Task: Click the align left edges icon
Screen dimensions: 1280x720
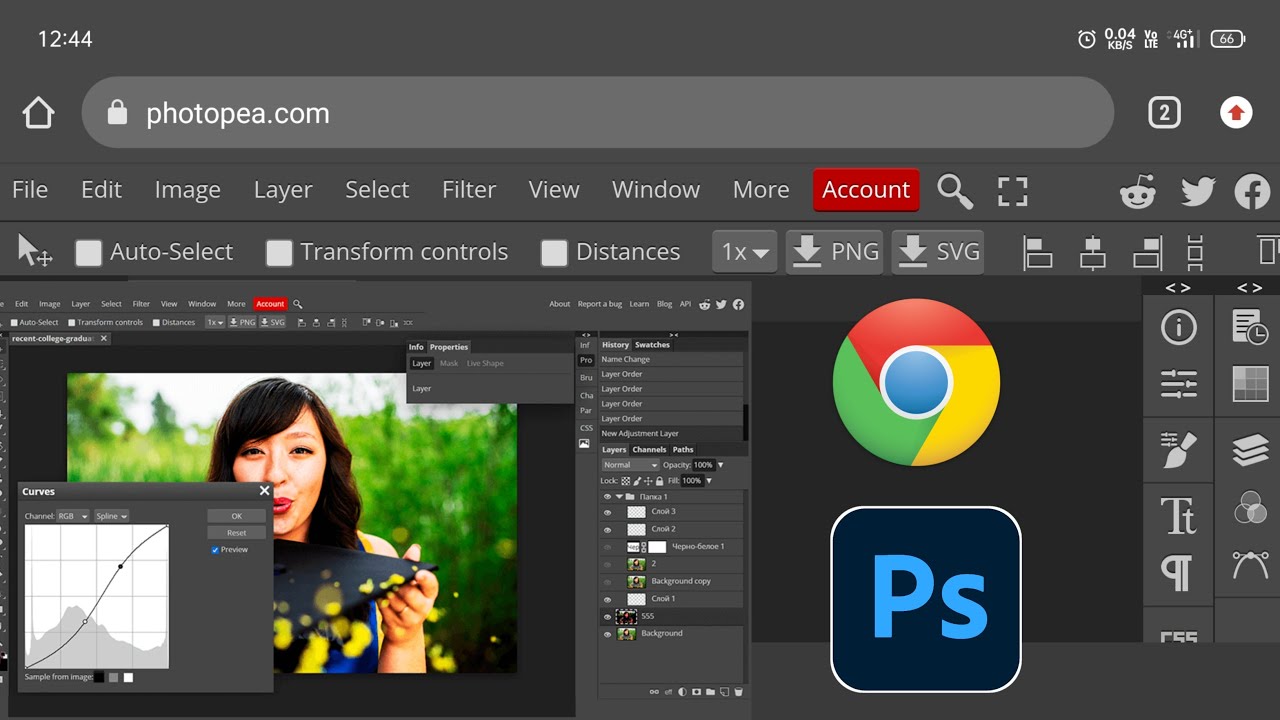Action: click(1038, 252)
